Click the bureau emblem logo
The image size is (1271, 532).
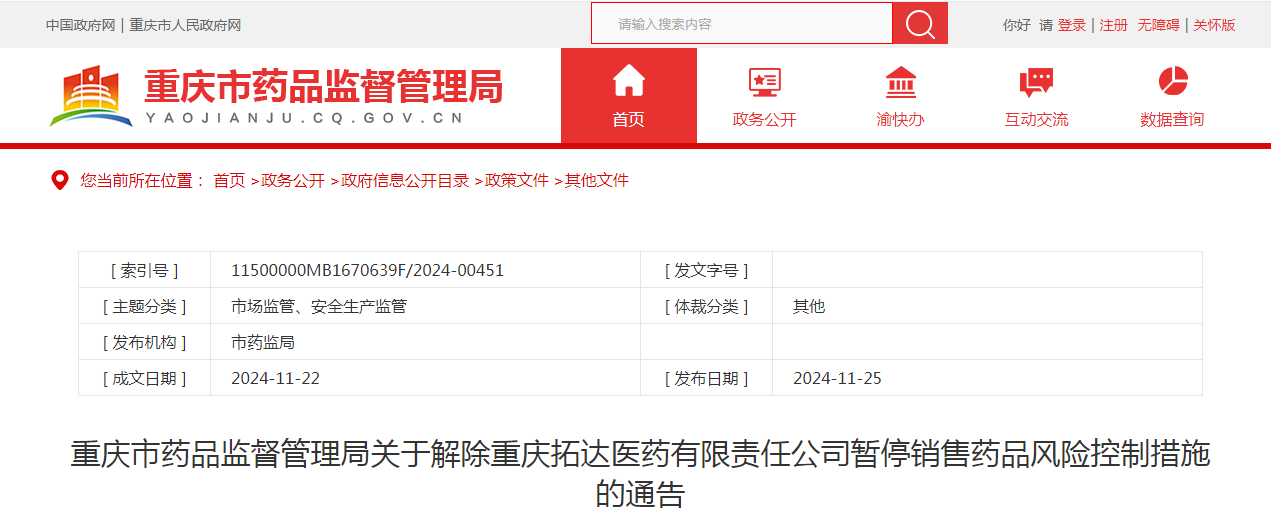click(91, 96)
